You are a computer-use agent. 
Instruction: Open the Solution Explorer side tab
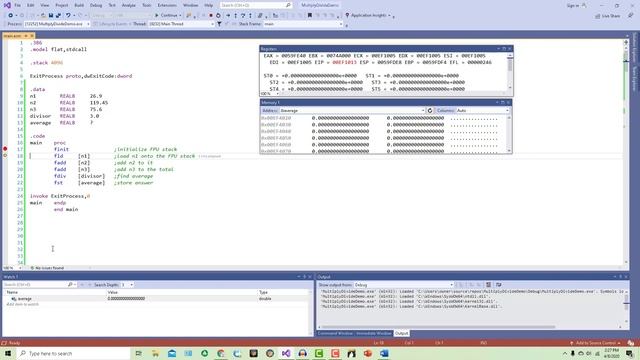635,47
